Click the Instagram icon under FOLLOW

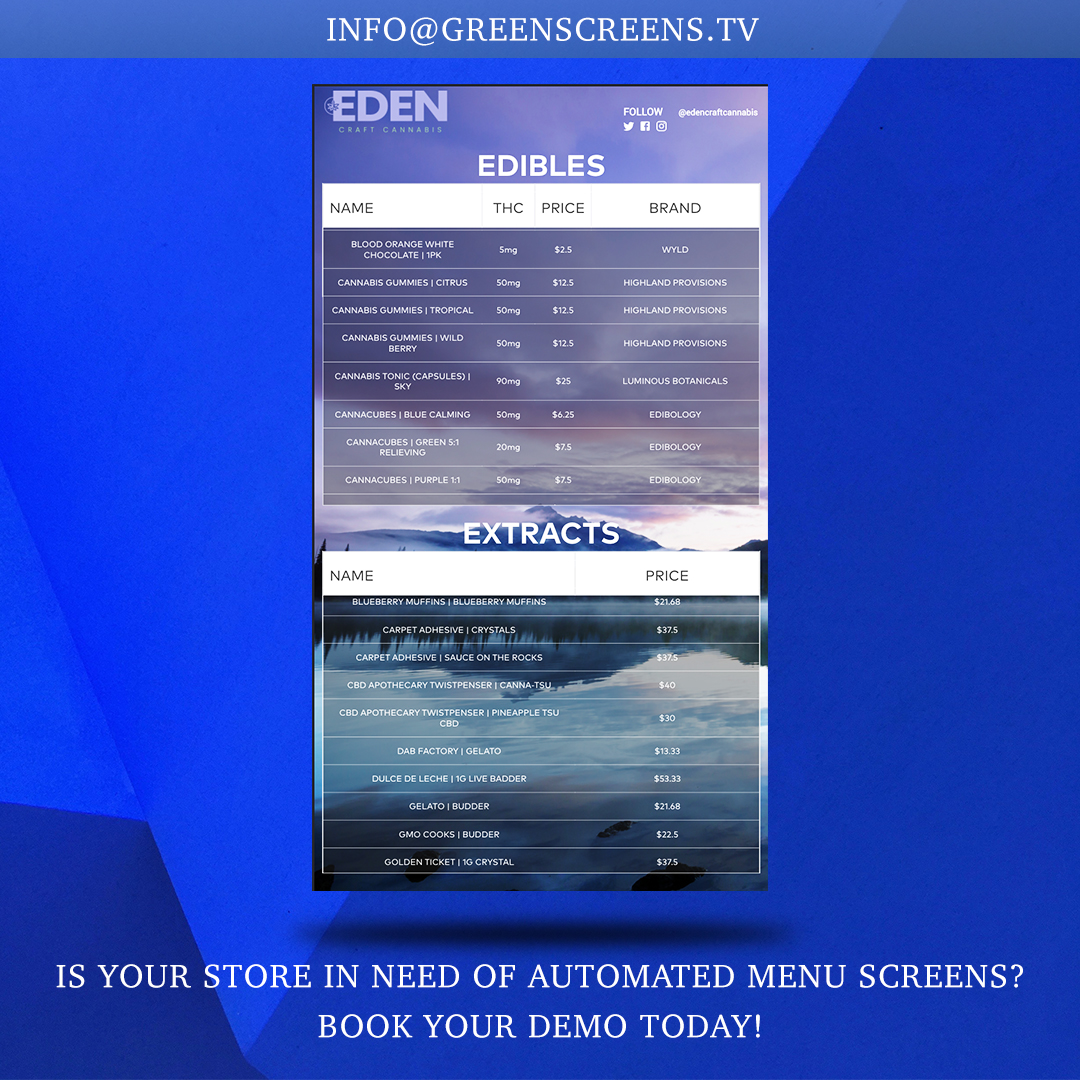click(x=661, y=126)
